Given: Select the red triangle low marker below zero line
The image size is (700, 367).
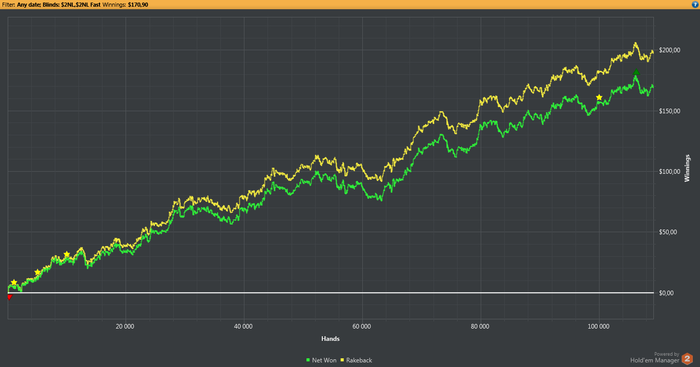Looking at the screenshot, I should click(x=9, y=297).
